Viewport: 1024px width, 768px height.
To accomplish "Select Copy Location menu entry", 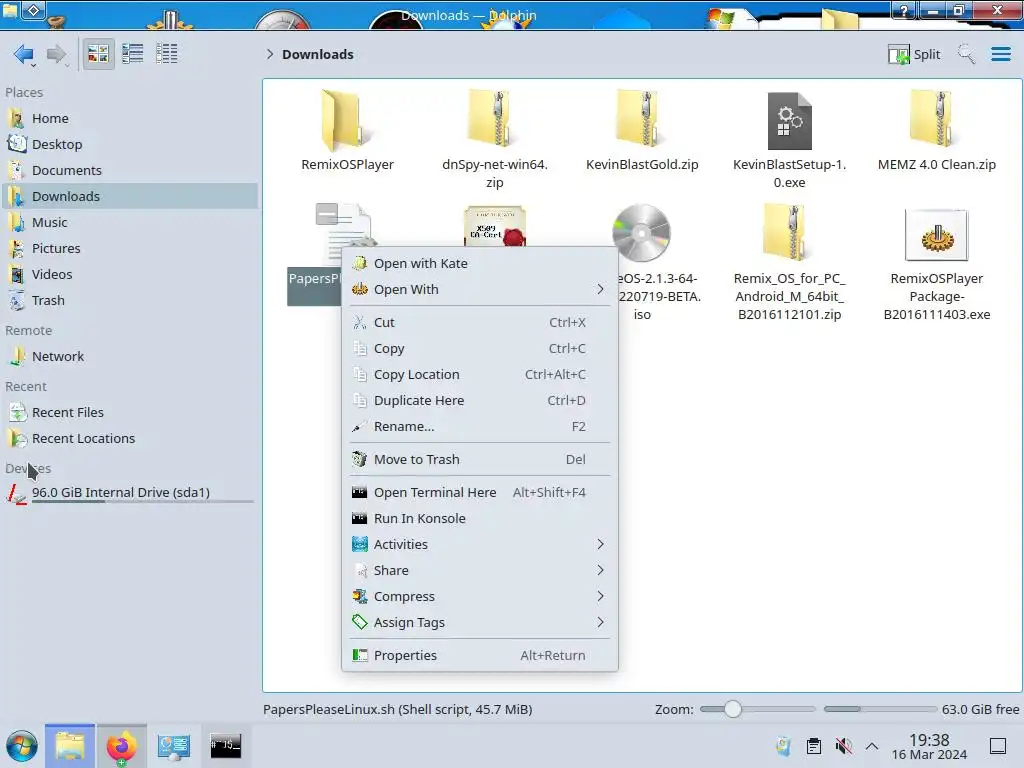I will (x=479, y=375).
